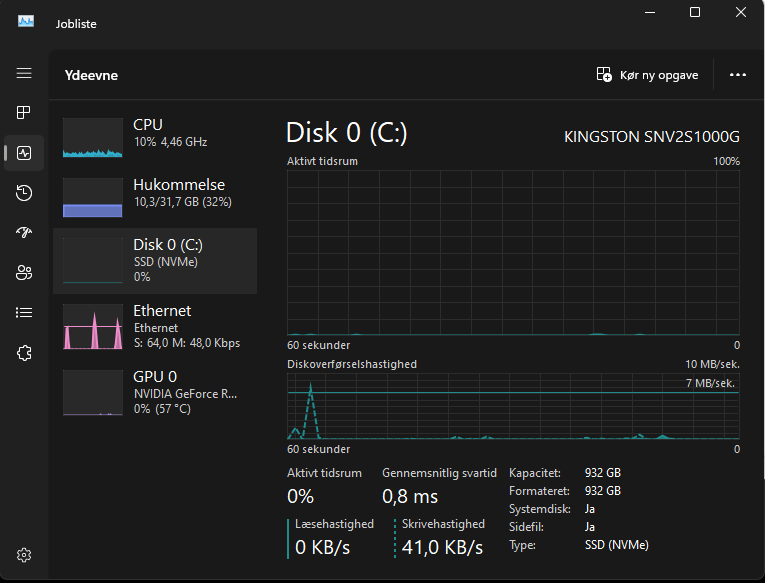Open the three-dot more options menu
765x583 pixels.
738,75
